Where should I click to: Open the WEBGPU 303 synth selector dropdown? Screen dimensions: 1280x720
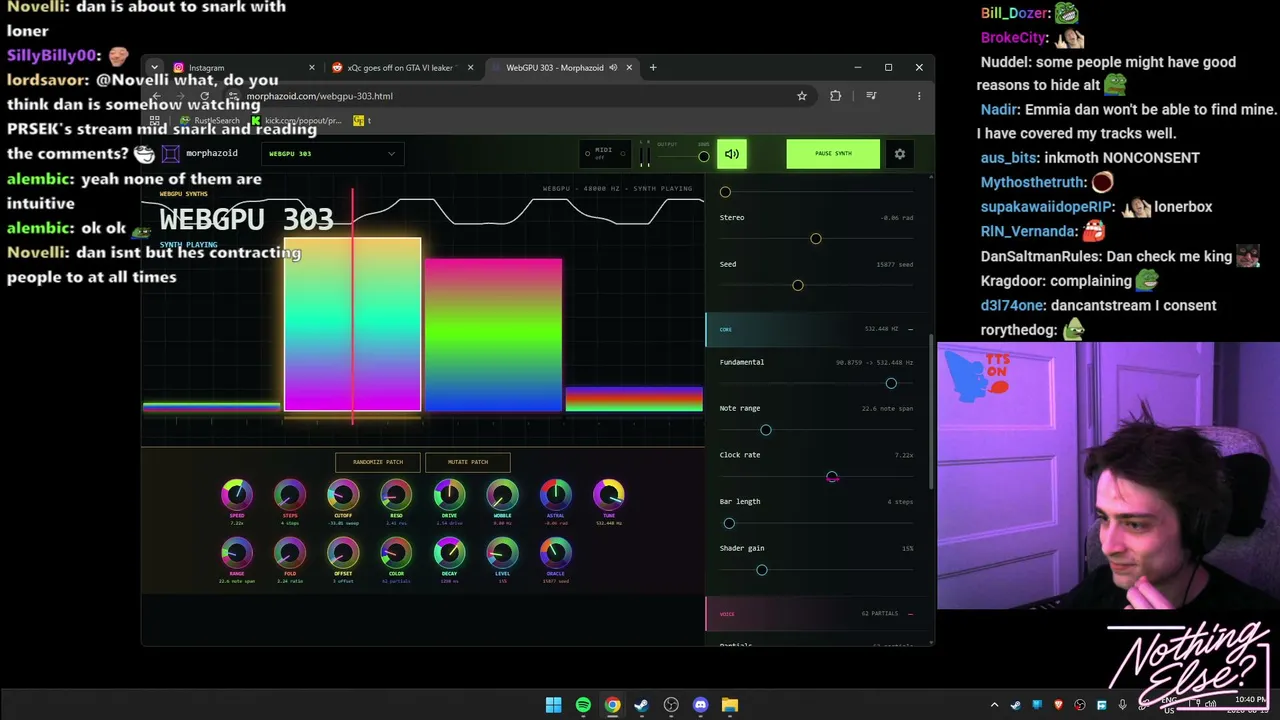(331, 154)
